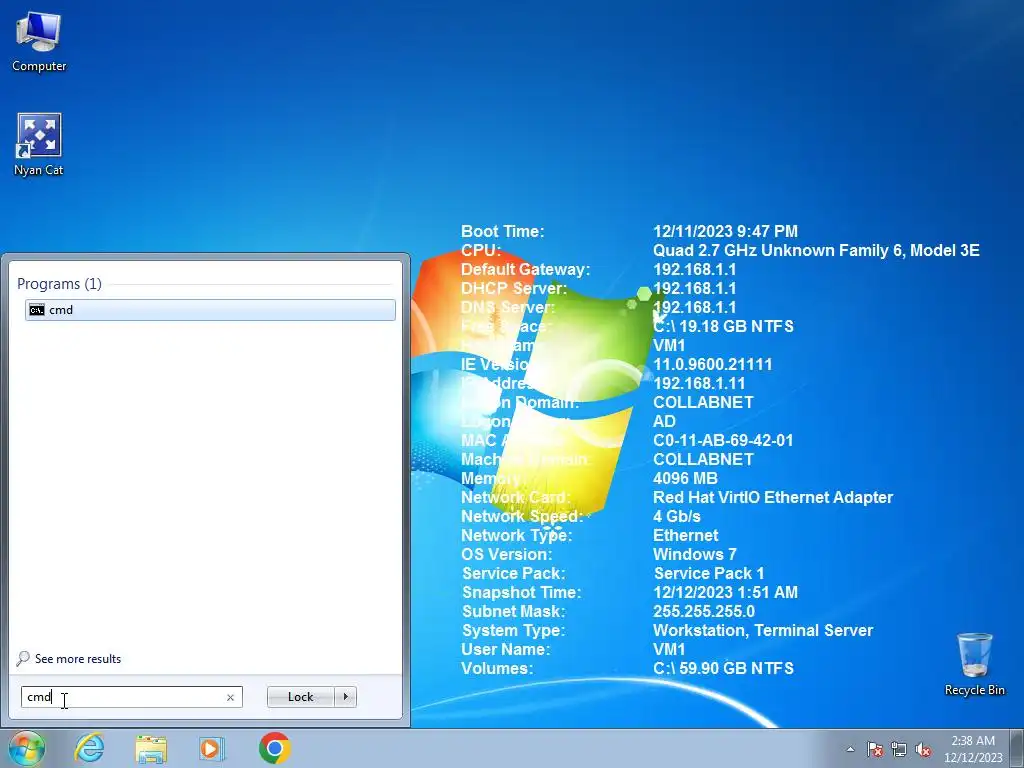Click the muted volume tray icon
The width and height of the screenshot is (1024, 768).
[923, 749]
